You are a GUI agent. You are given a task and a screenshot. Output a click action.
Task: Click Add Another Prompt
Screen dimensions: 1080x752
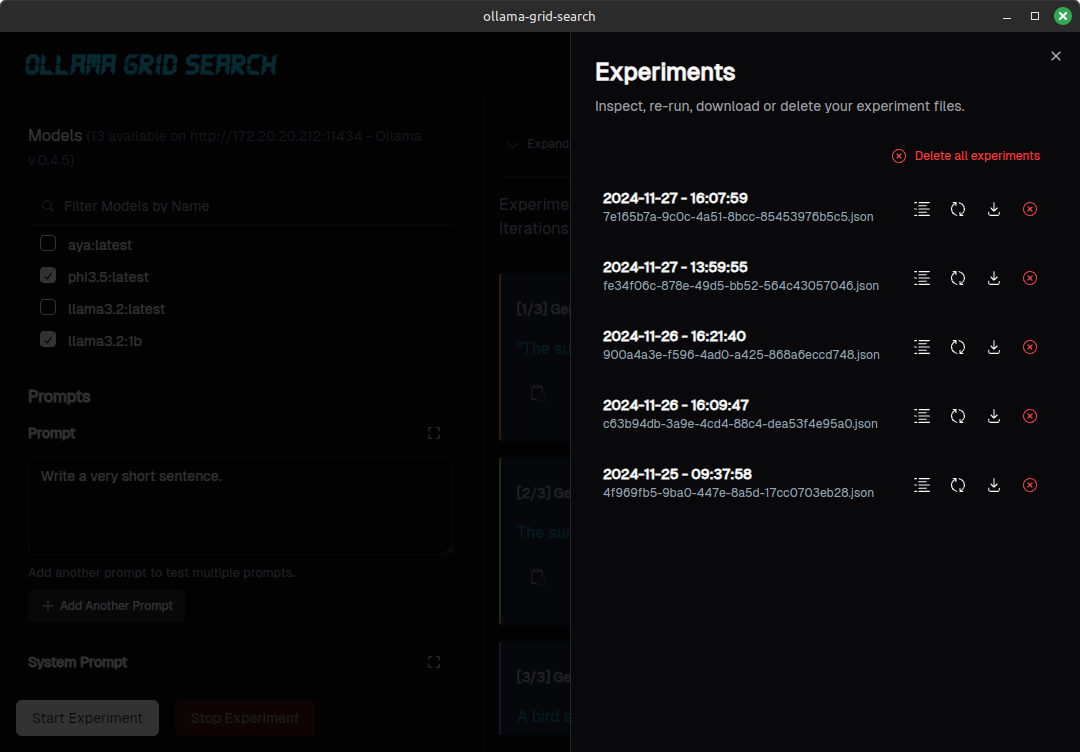coord(107,606)
